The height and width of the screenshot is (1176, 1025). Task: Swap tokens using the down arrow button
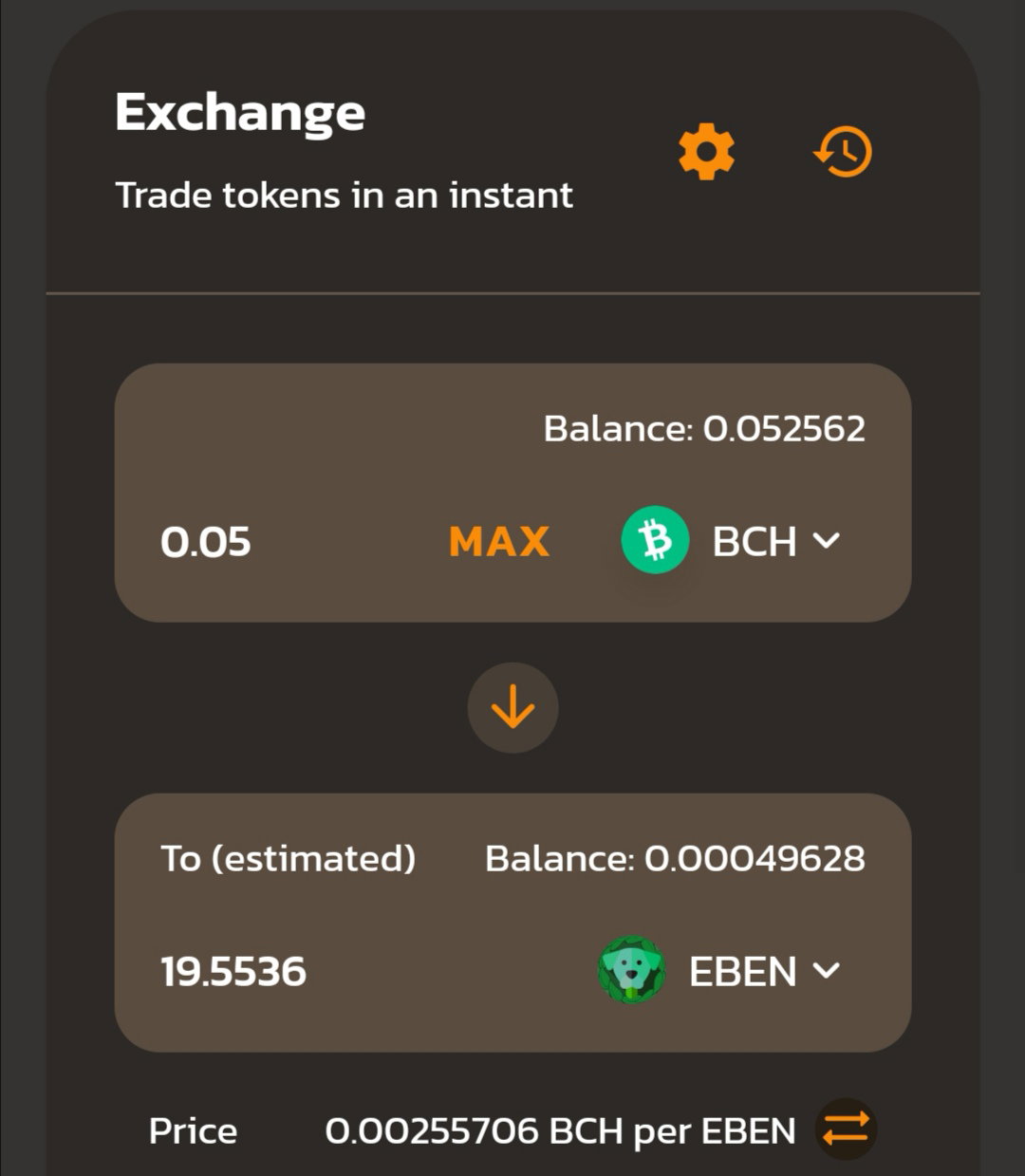coord(512,708)
